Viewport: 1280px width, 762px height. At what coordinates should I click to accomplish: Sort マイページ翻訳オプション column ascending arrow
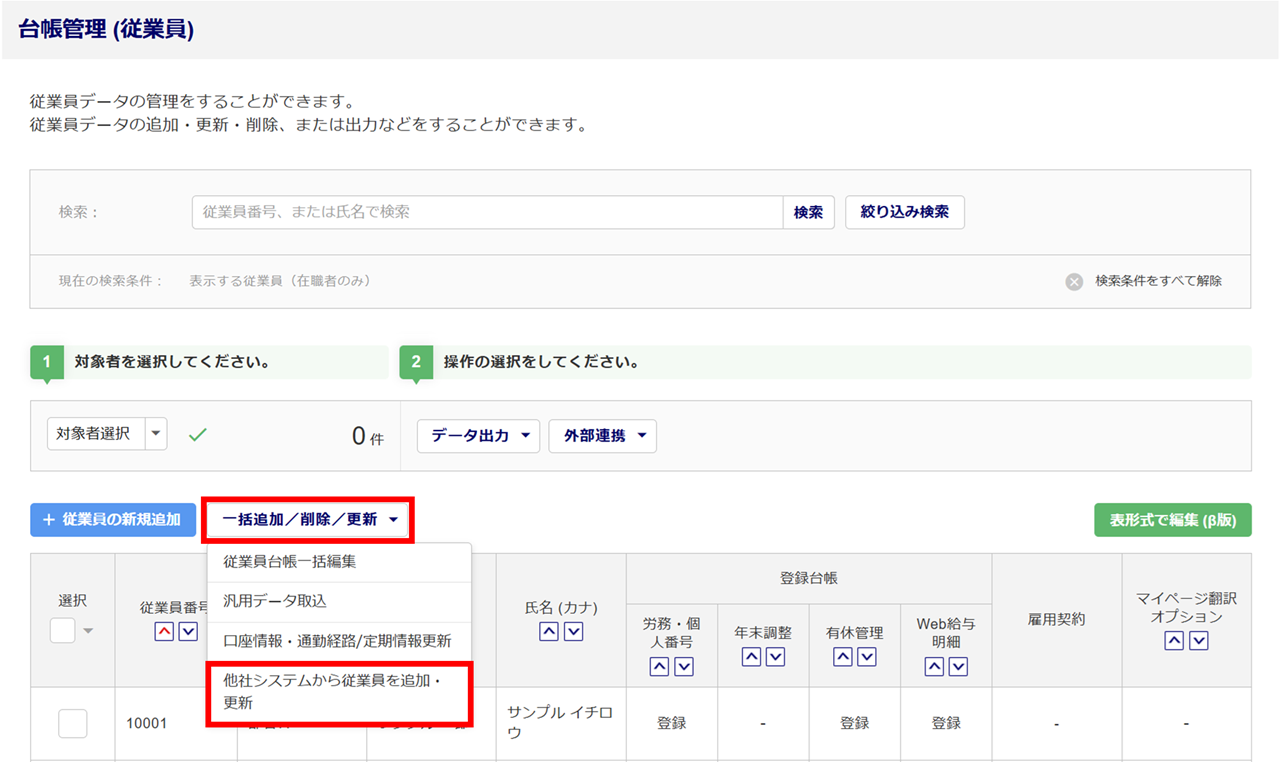tap(1174, 641)
